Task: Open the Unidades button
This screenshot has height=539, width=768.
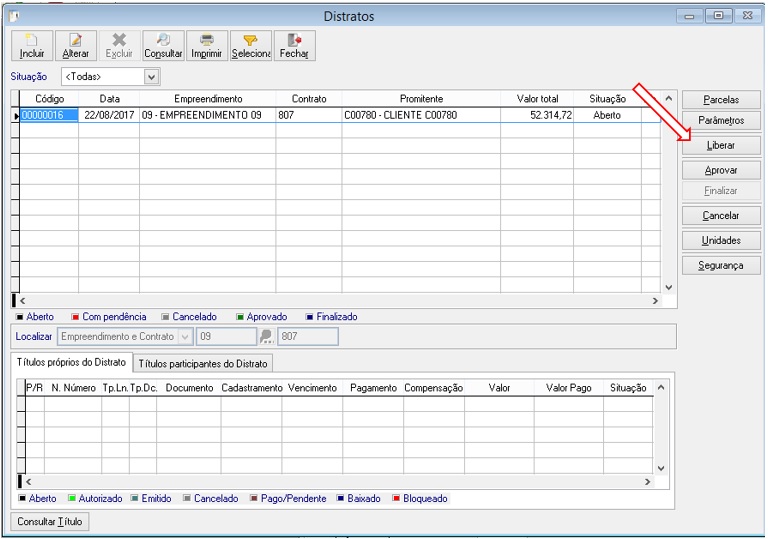Action: coord(721,240)
